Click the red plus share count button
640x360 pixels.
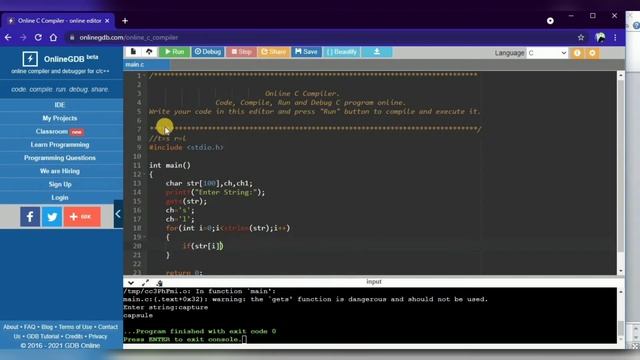tap(82, 216)
